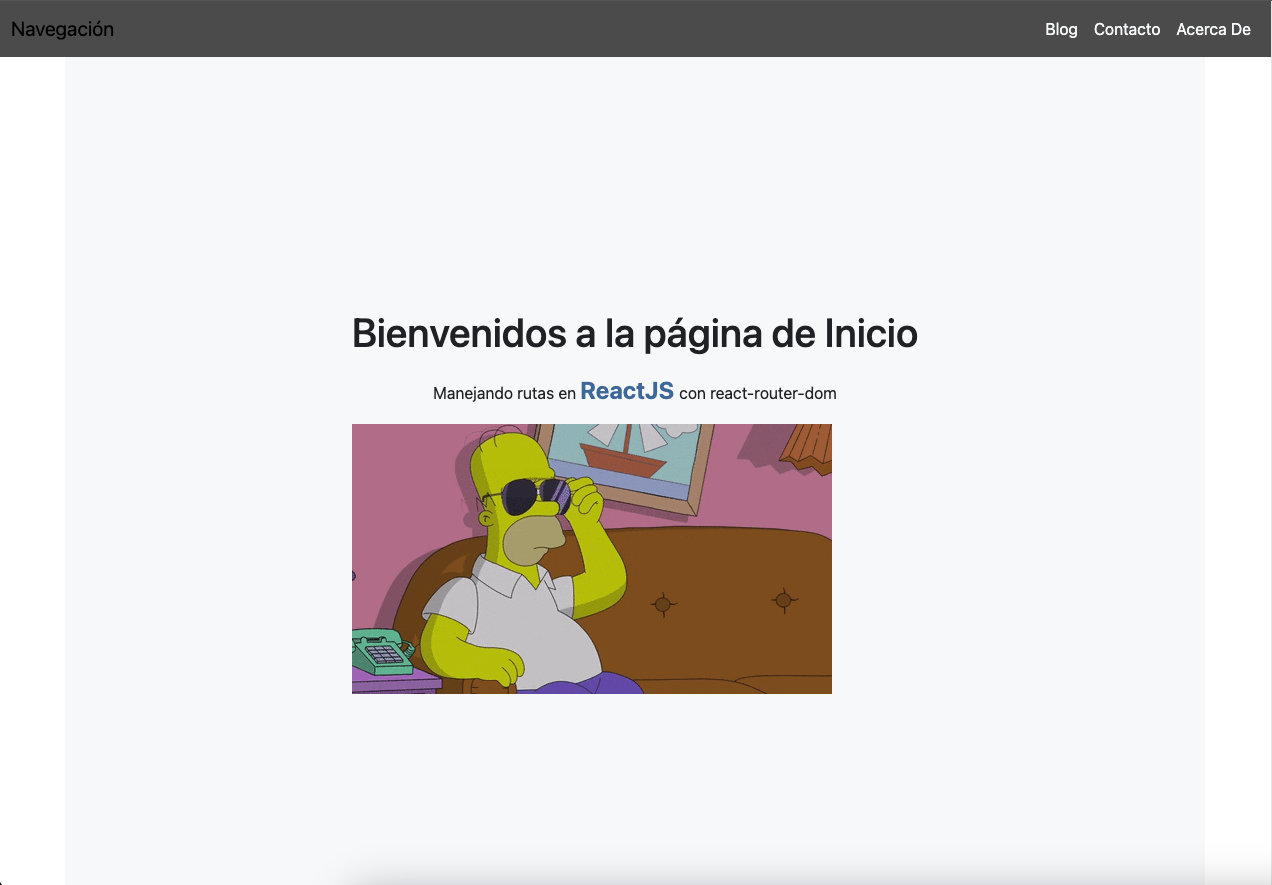Click the text 'Manejando rutas en'
Image resolution: width=1272 pixels, height=885 pixels.
(504, 394)
